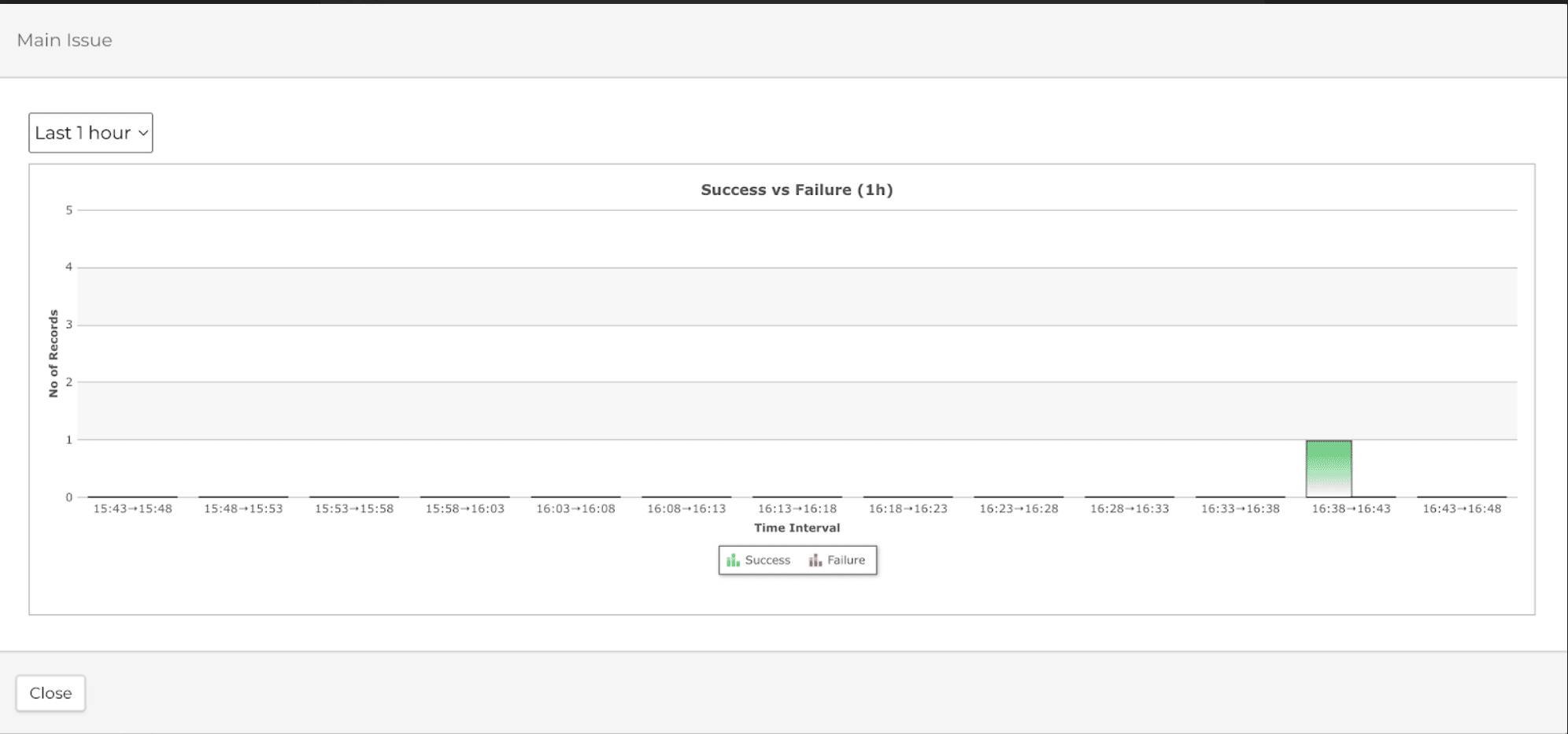Click the 'Success vs Failure (1h)' chart title
Screen dimensions: 1568x734
click(797, 190)
